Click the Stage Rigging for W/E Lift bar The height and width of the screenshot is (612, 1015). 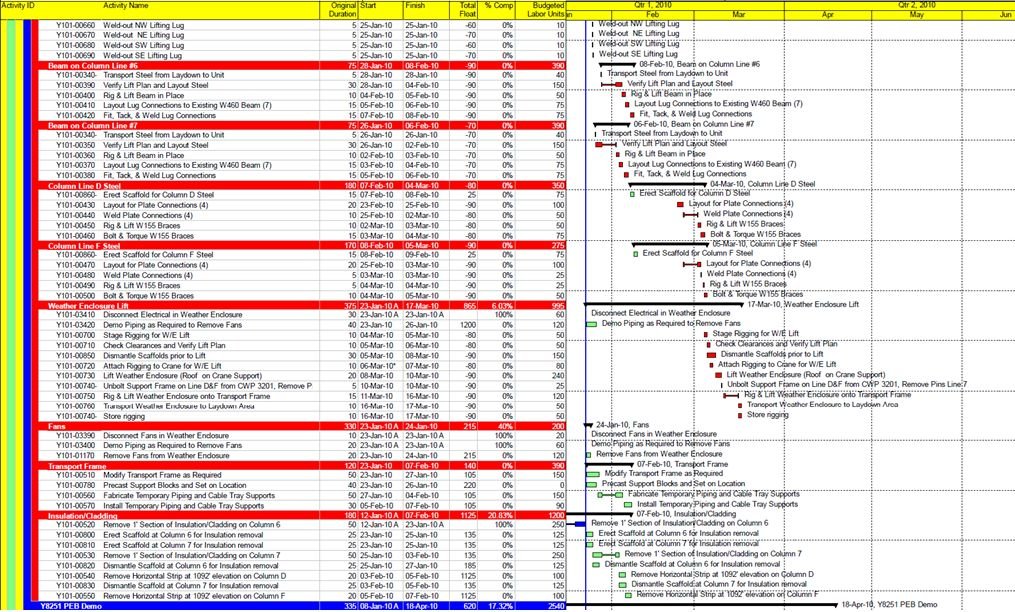[706, 334]
